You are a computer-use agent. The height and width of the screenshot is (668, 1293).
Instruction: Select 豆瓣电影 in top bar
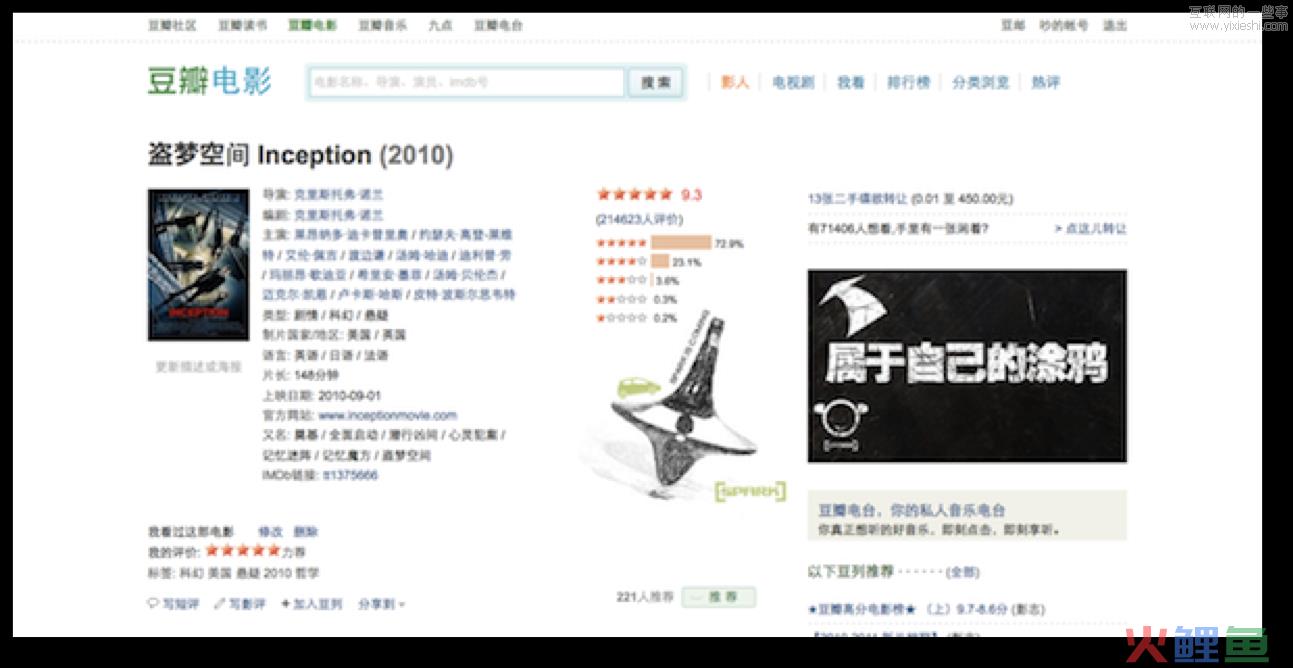312,25
